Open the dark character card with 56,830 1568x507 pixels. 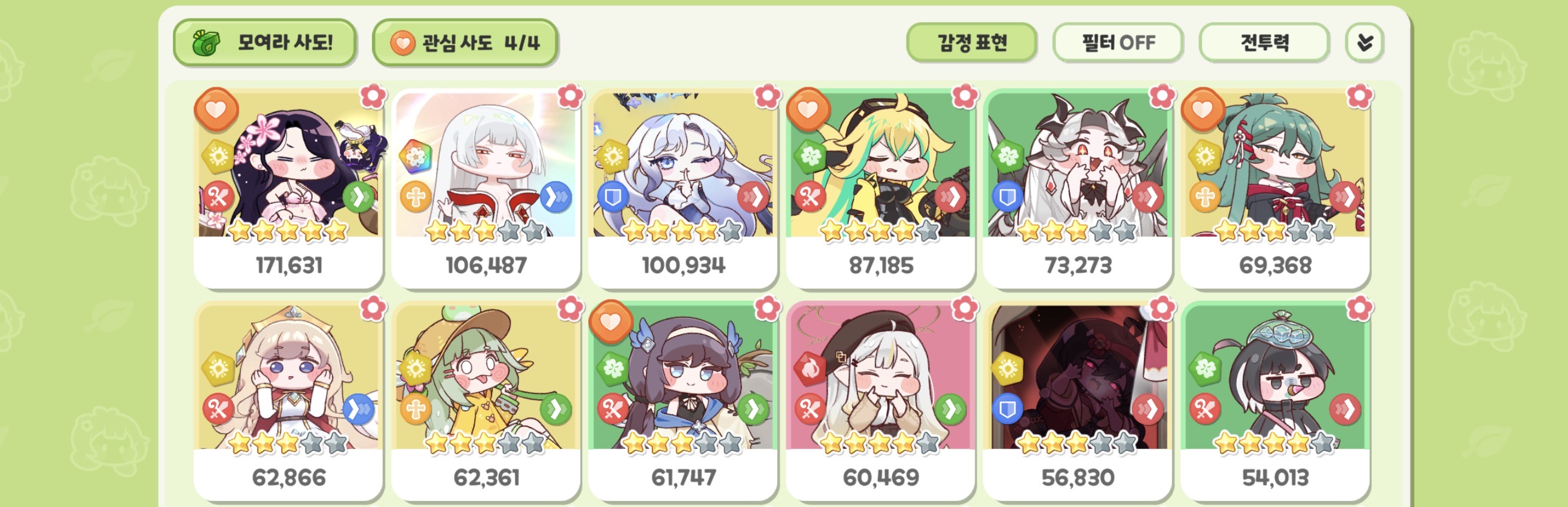click(x=1078, y=402)
